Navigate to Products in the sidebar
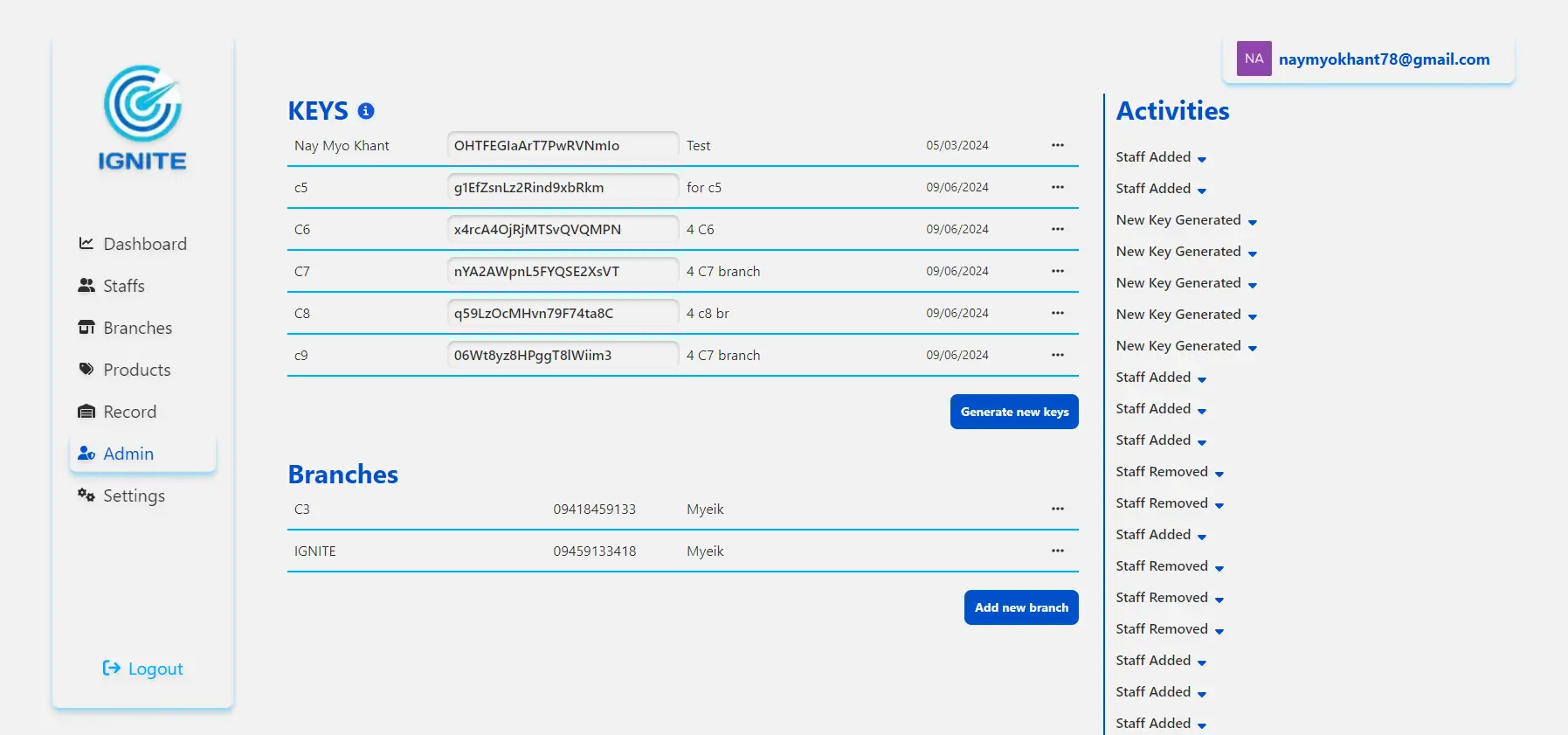 point(136,370)
